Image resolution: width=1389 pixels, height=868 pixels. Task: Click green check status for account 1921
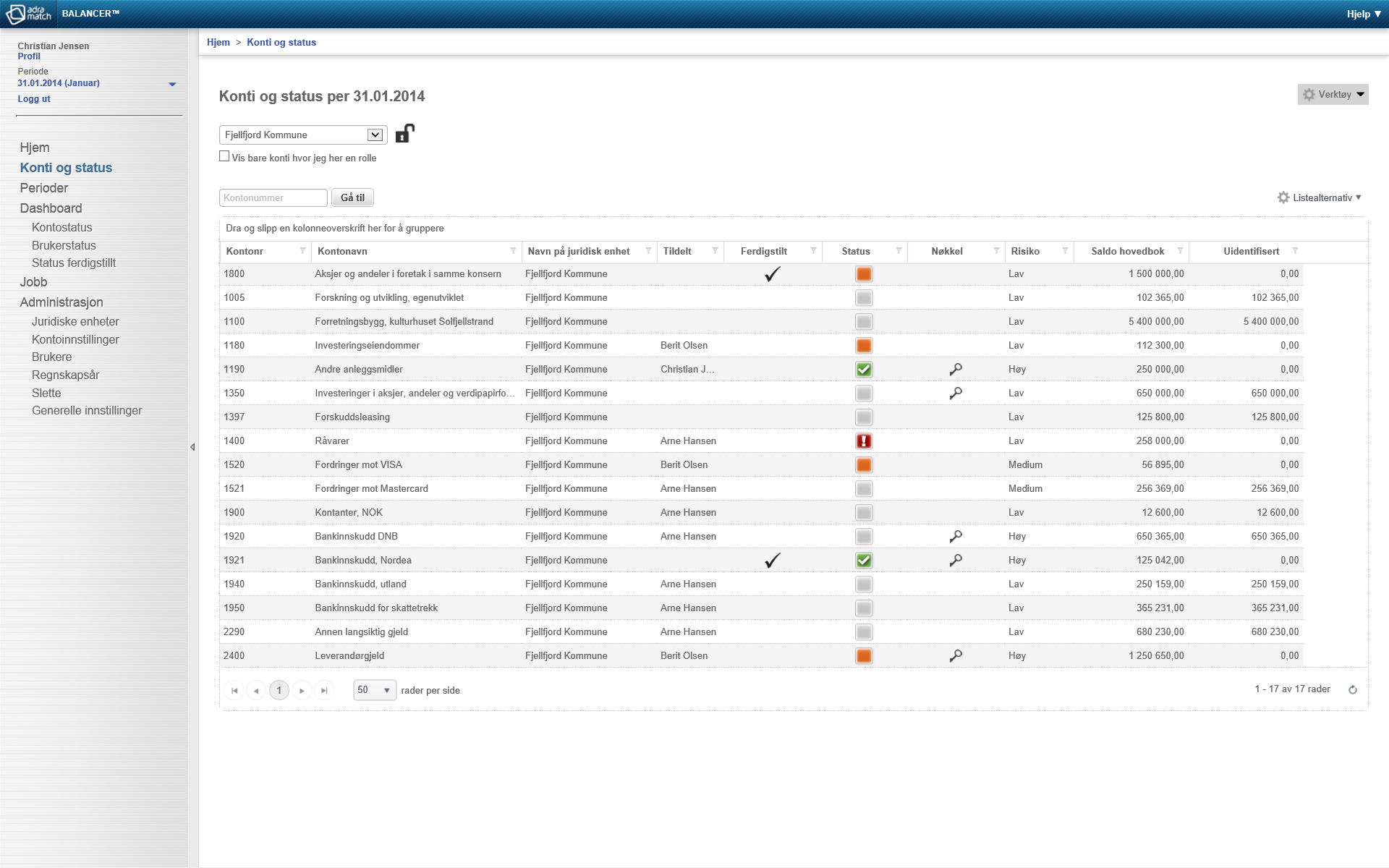pos(864,561)
